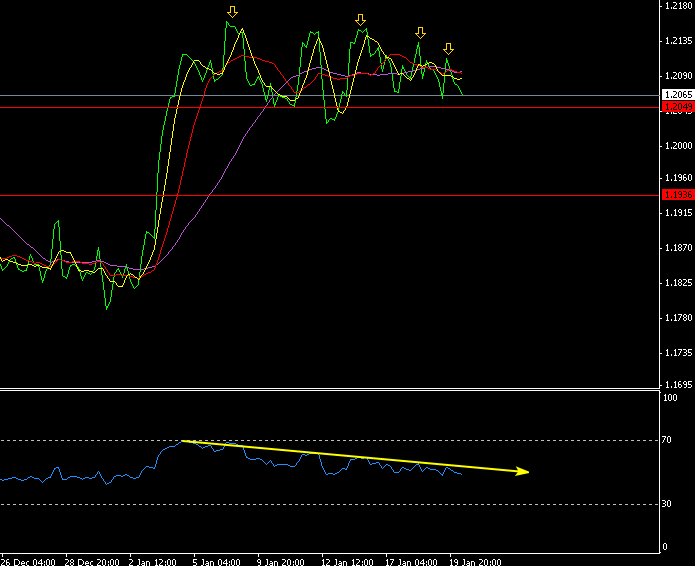The height and width of the screenshot is (566, 695).
Task: Select the red 1.1936 level price tag
Action: pos(678,195)
